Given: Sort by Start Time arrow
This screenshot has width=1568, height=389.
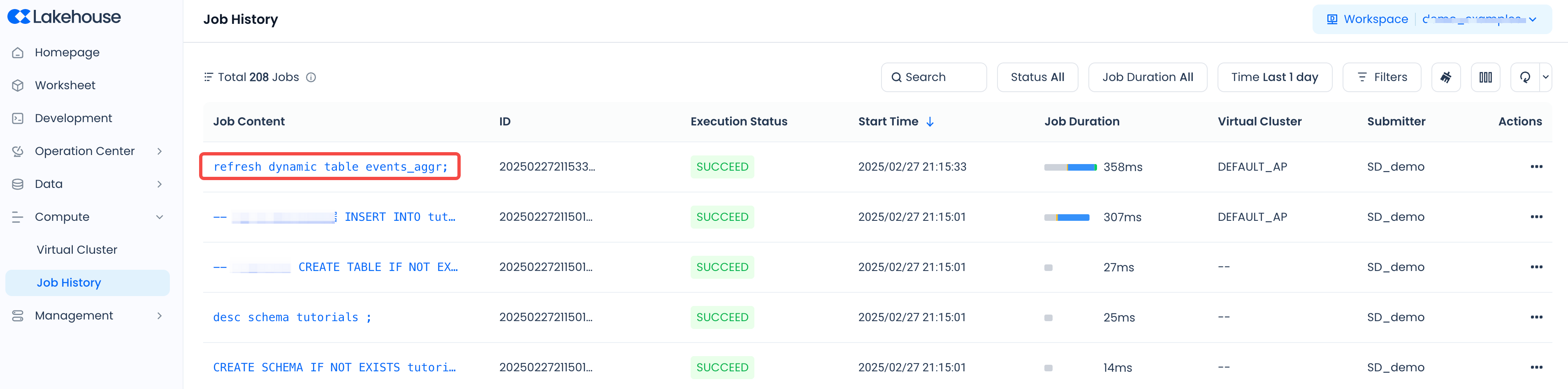Looking at the screenshot, I should [930, 122].
